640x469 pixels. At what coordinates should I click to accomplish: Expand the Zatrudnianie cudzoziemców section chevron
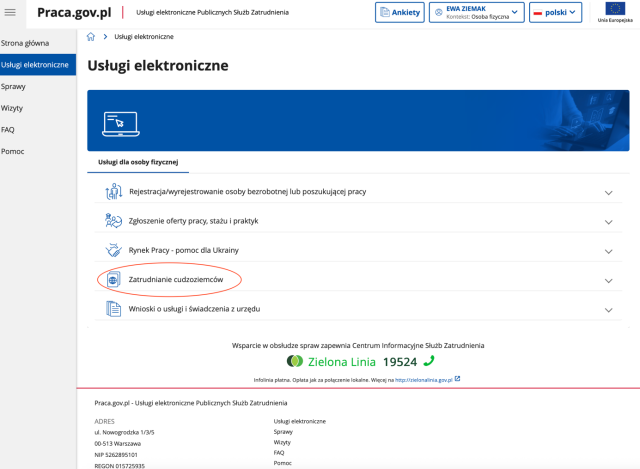[608, 280]
